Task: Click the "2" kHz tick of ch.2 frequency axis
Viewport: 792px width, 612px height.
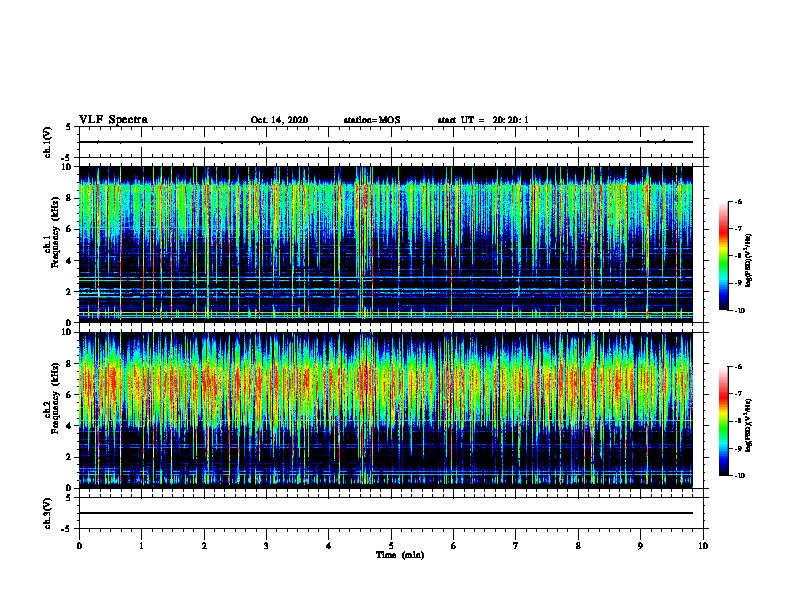Action: click(x=69, y=457)
